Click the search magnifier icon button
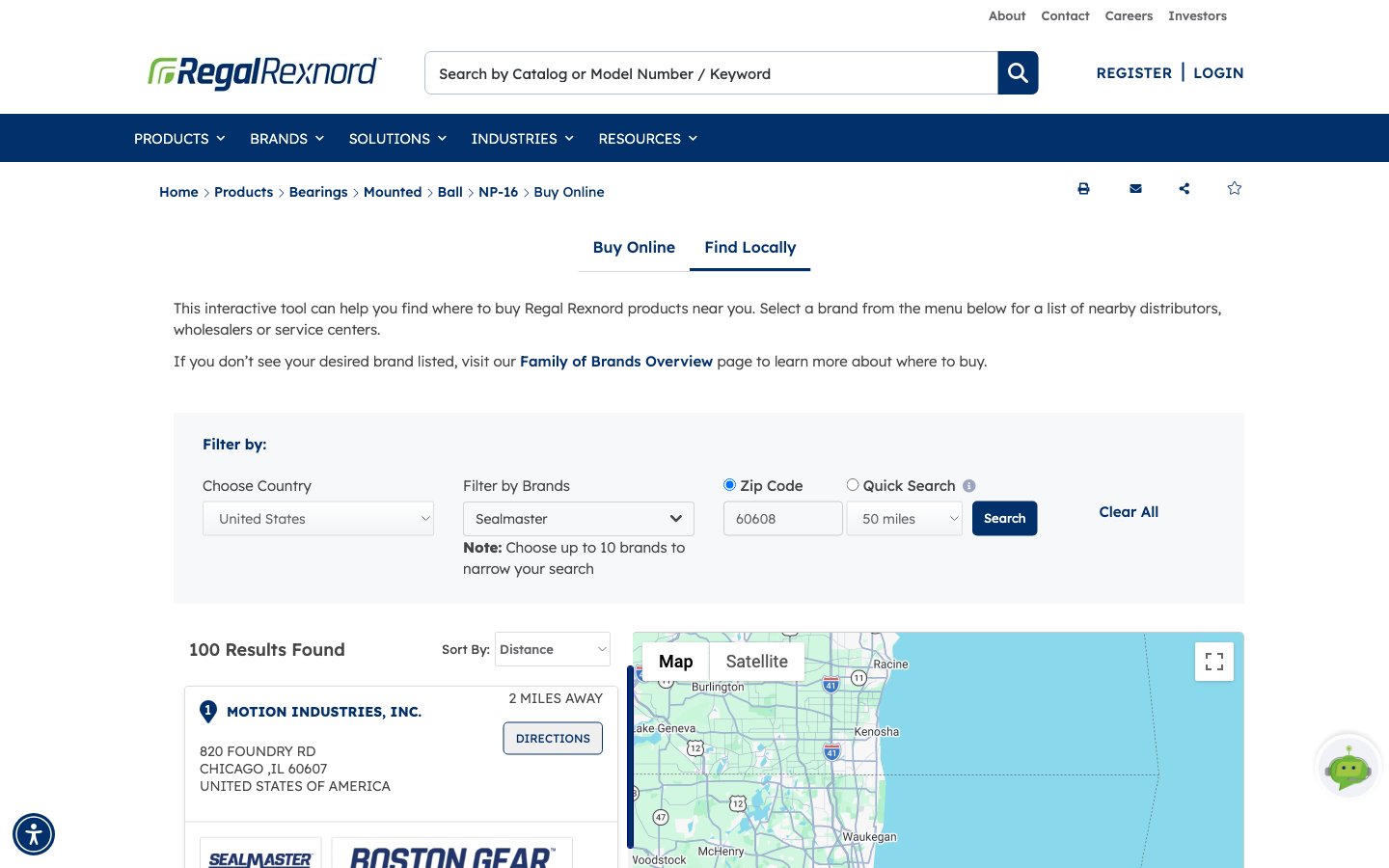Screen dimensions: 1389x868 pyautogui.click(x=1018, y=73)
